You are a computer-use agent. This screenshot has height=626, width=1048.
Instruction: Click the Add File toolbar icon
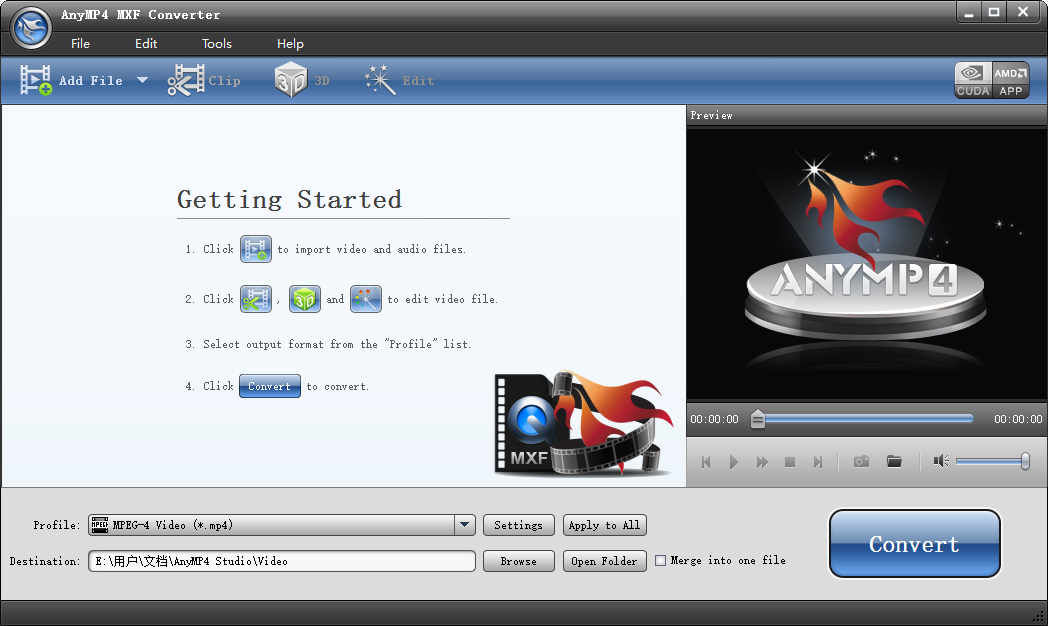coord(36,80)
